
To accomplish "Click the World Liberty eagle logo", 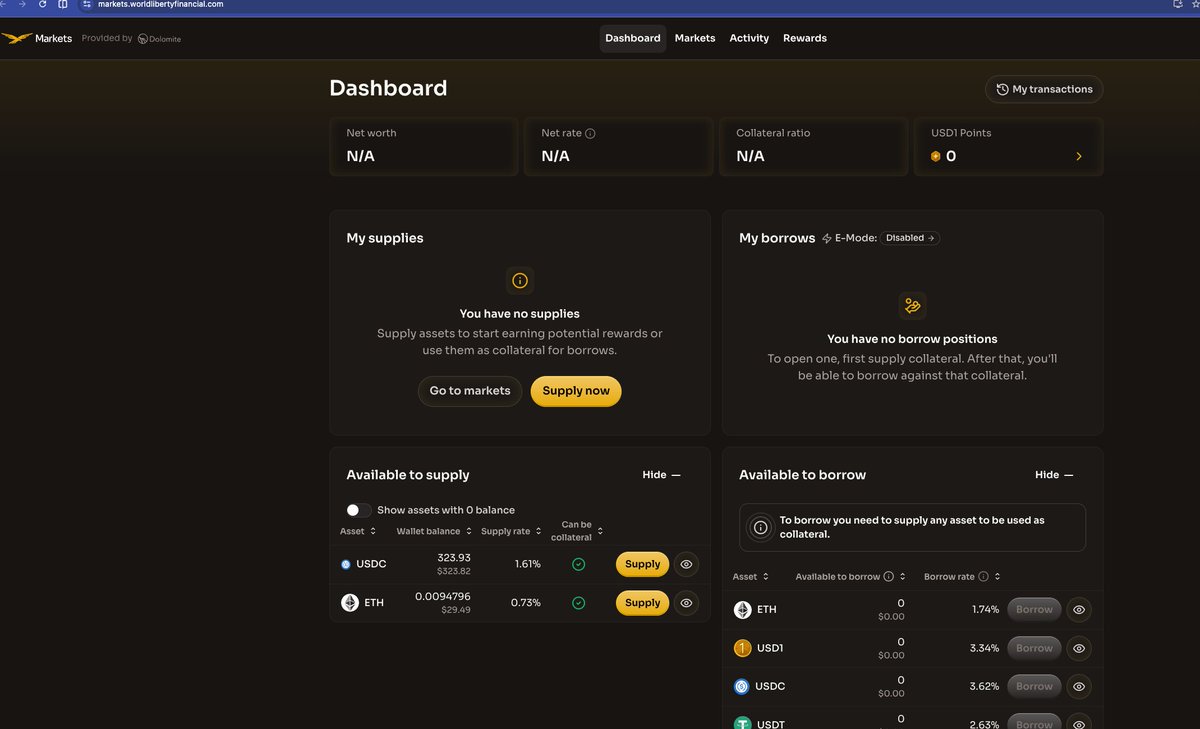I will [x=17, y=38].
